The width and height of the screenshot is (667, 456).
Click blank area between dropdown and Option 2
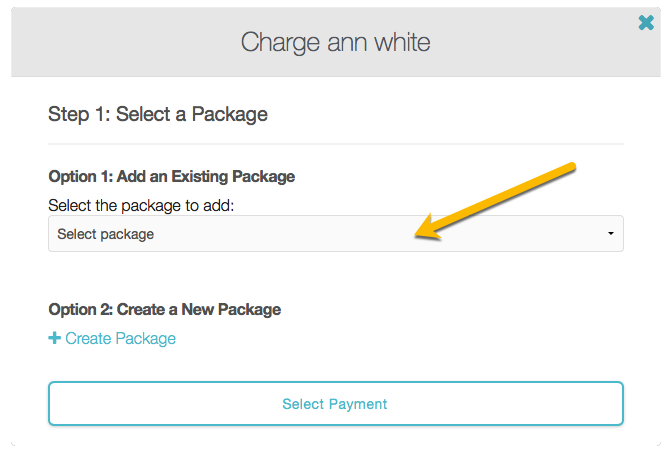click(335, 275)
